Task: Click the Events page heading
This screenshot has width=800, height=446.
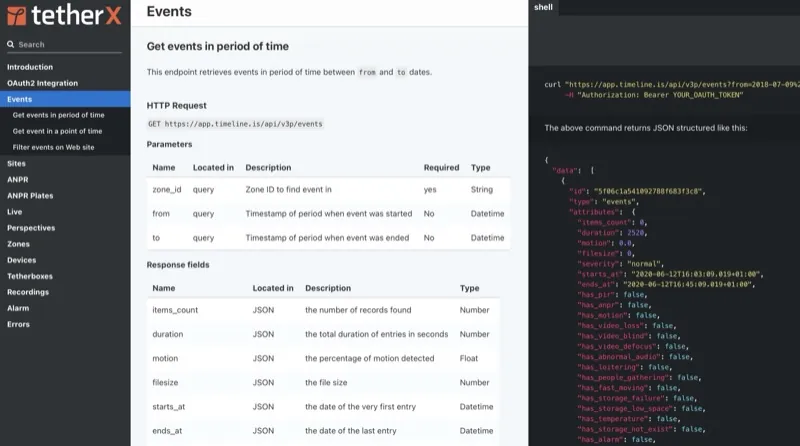Action: (x=169, y=11)
